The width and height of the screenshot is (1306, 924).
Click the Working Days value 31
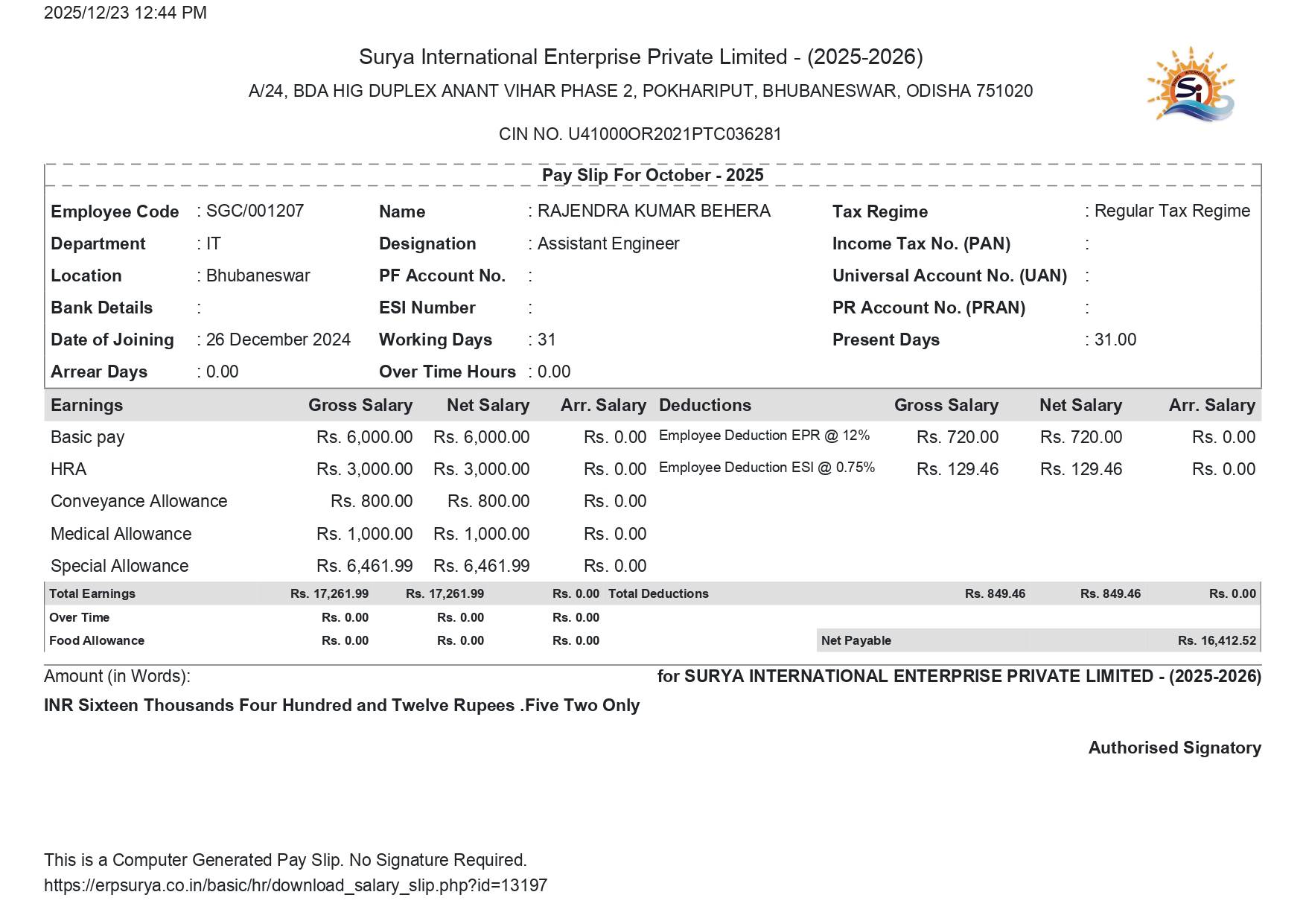click(547, 340)
